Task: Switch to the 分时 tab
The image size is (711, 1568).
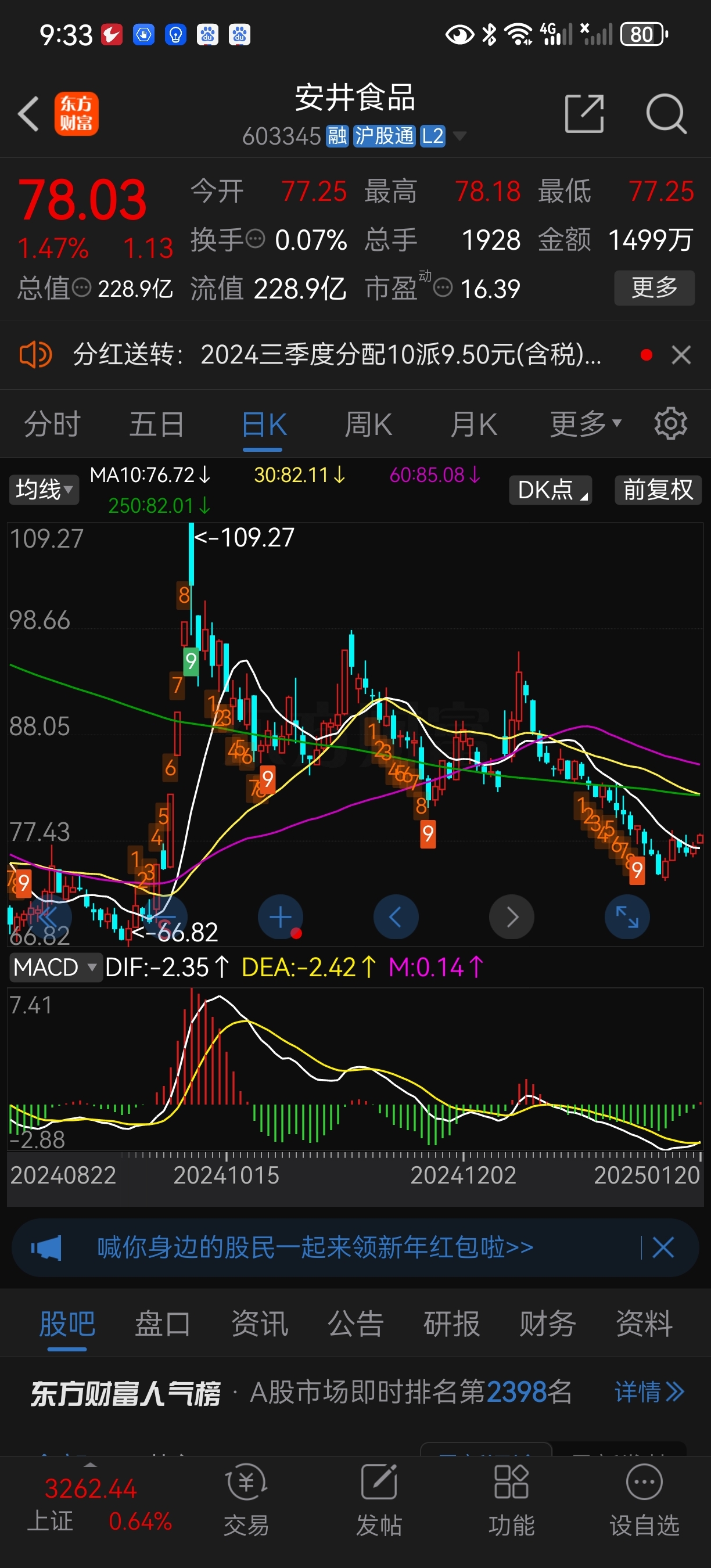Action: [x=52, y=424]
